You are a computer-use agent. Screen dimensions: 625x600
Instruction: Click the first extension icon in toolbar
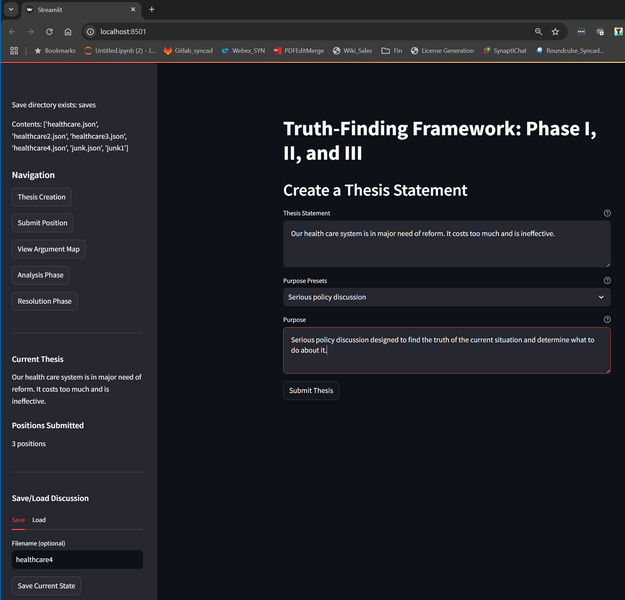pos(581,31)
